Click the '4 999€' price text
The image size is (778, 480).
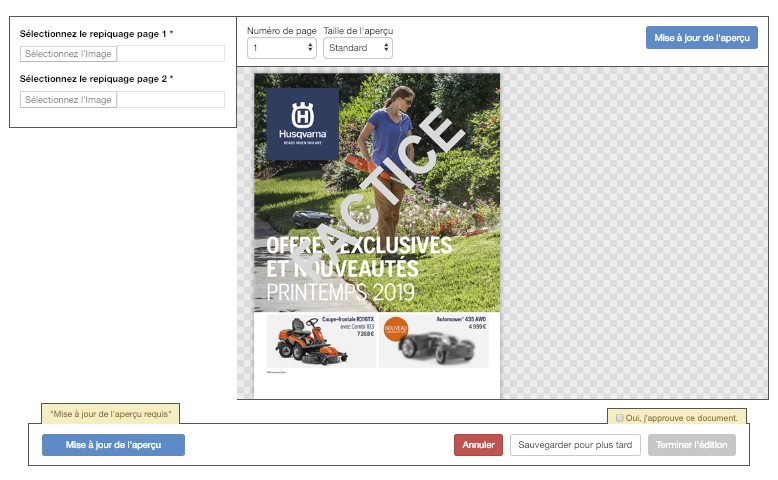click(x=477, y=327)
